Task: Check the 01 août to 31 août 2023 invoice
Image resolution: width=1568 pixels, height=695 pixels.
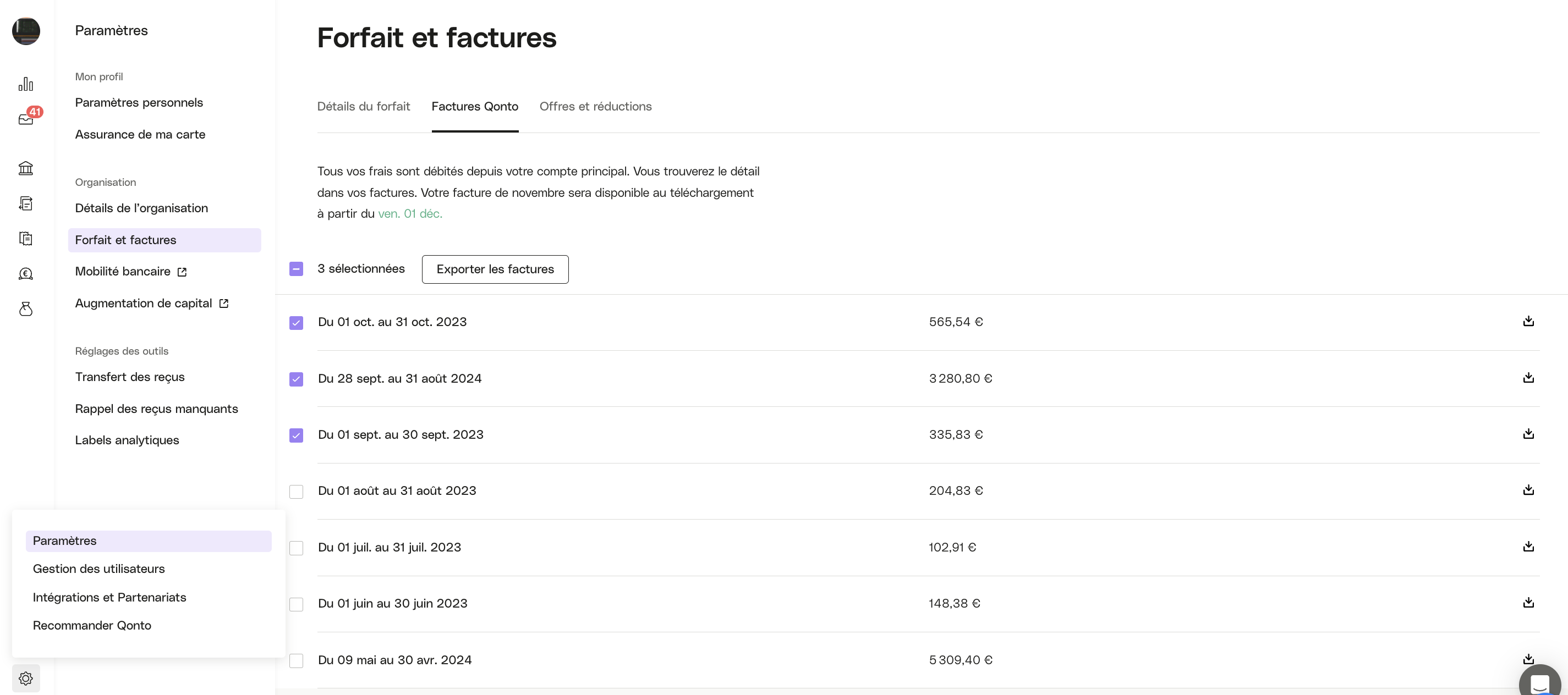Action: [x=297, y=492]
